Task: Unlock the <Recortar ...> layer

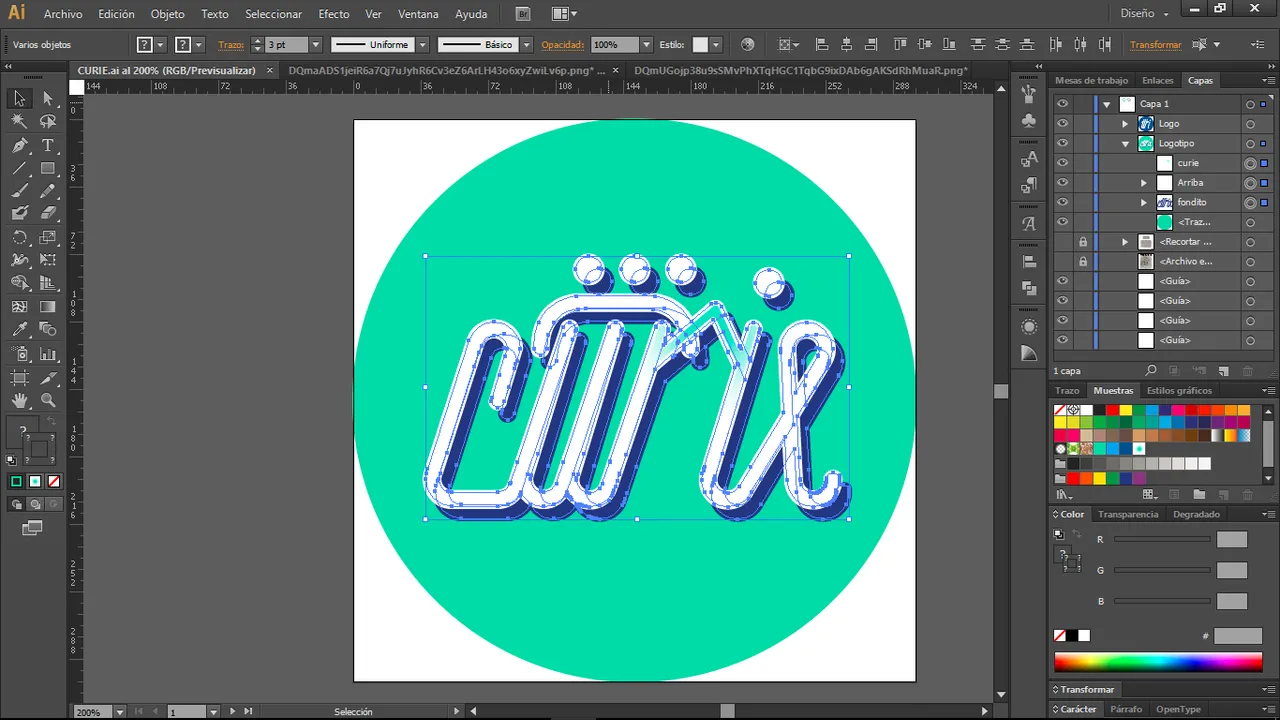Action: [1082, 242]
